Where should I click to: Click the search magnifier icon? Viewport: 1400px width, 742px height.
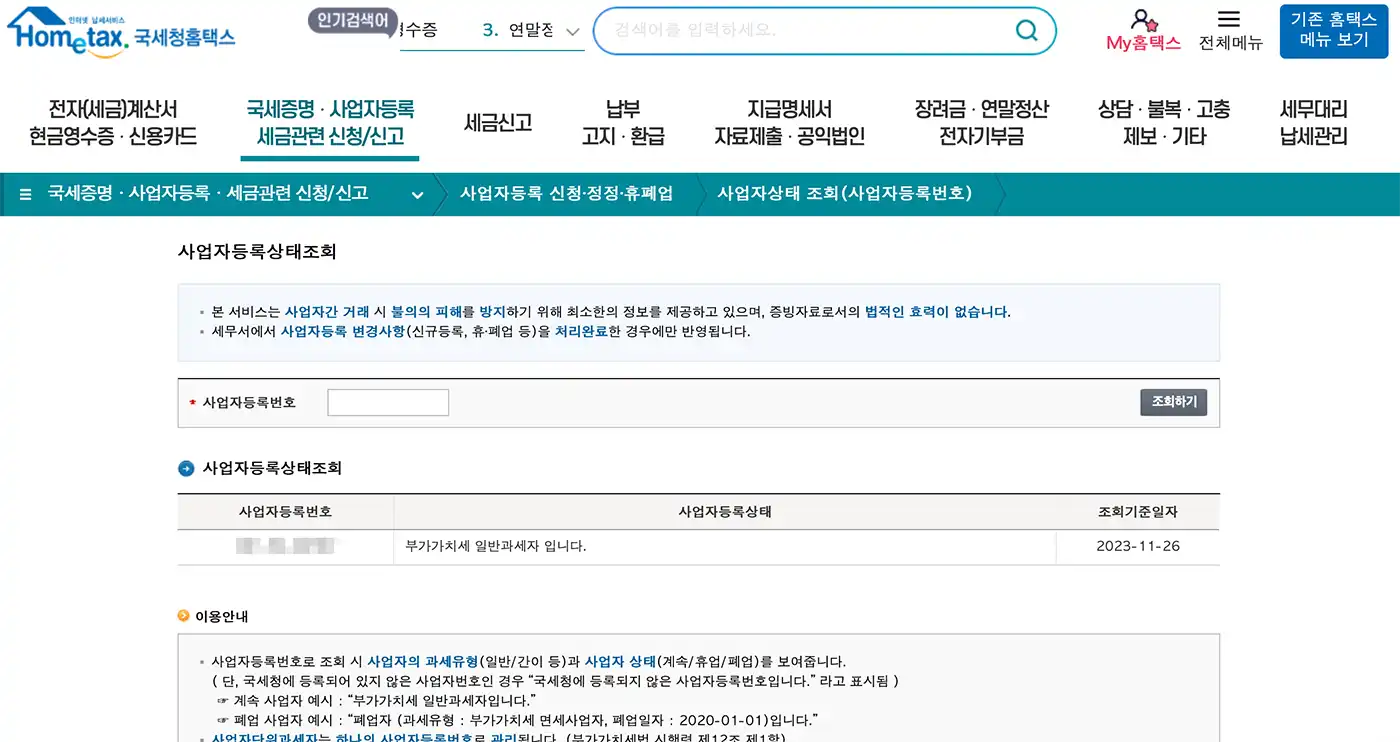coord(1027,31)
